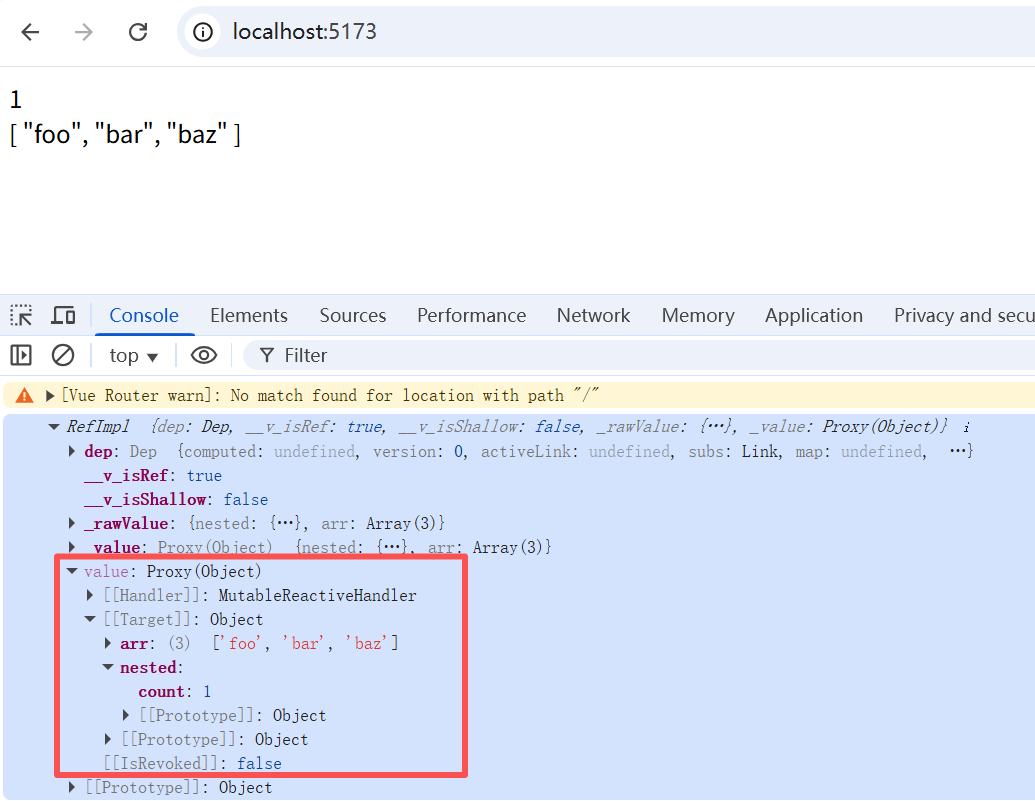1035x801 pixels.
Task: View site information icon in address bar
Action: pyautogui.click(x=203, y=32)
